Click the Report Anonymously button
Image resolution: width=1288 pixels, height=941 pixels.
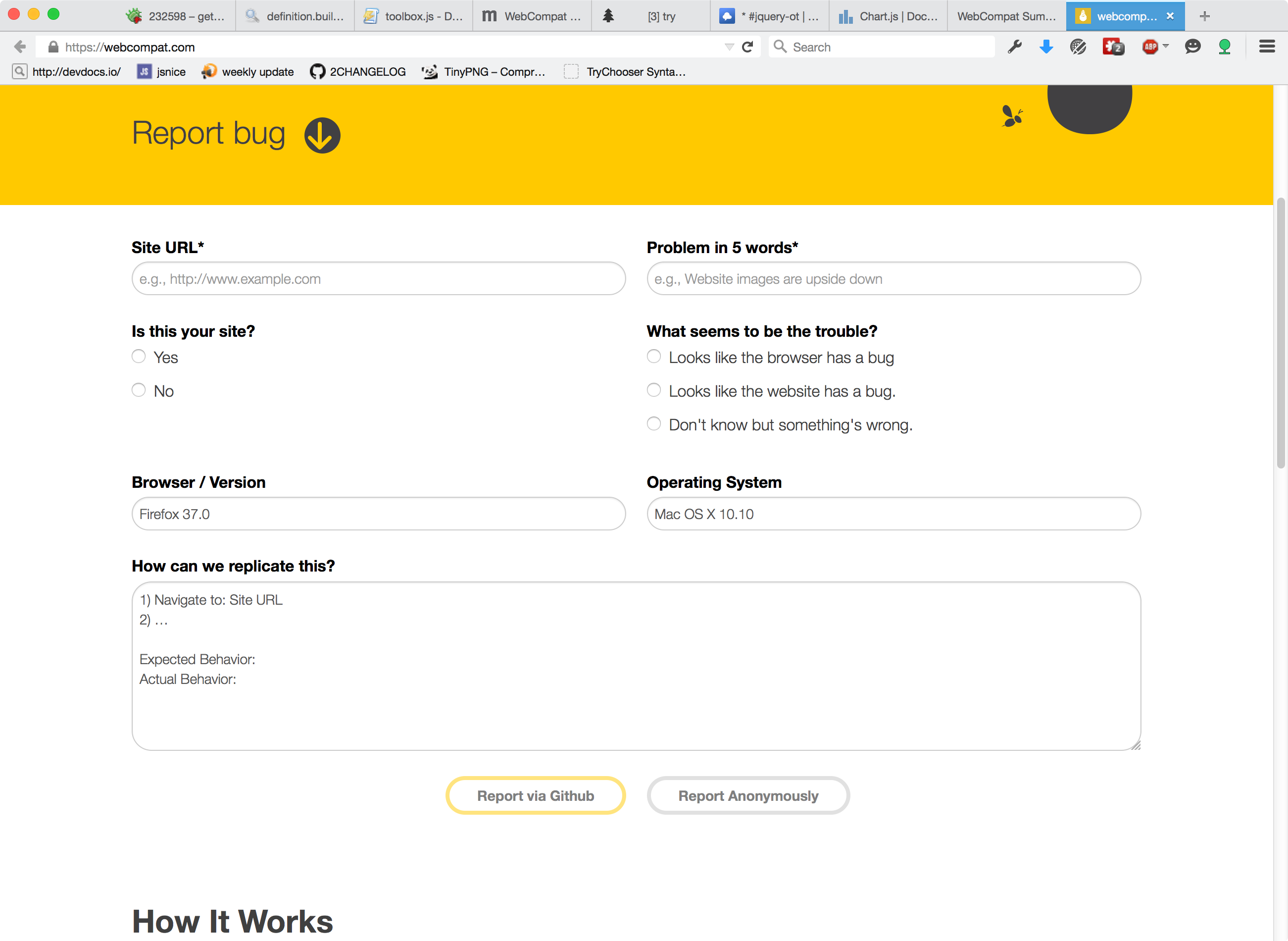[748, 795]
